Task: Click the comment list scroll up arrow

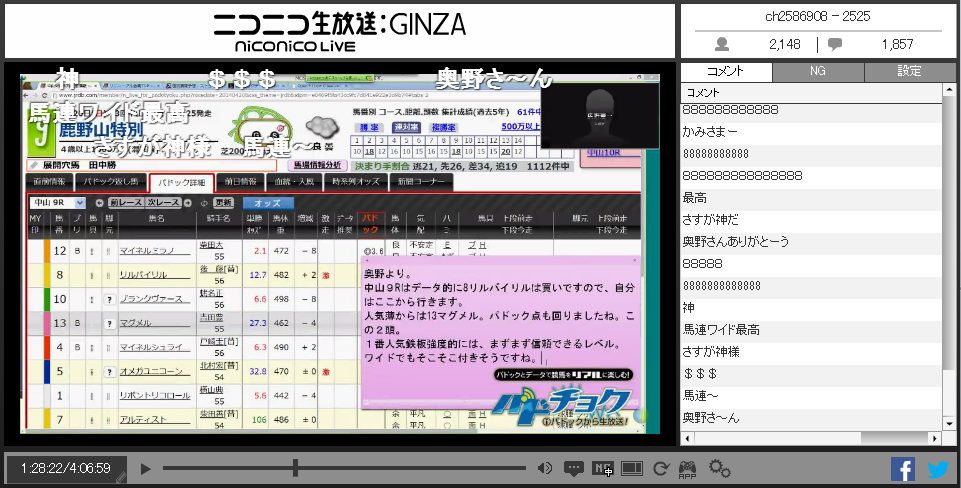Action: coord(949,90)
